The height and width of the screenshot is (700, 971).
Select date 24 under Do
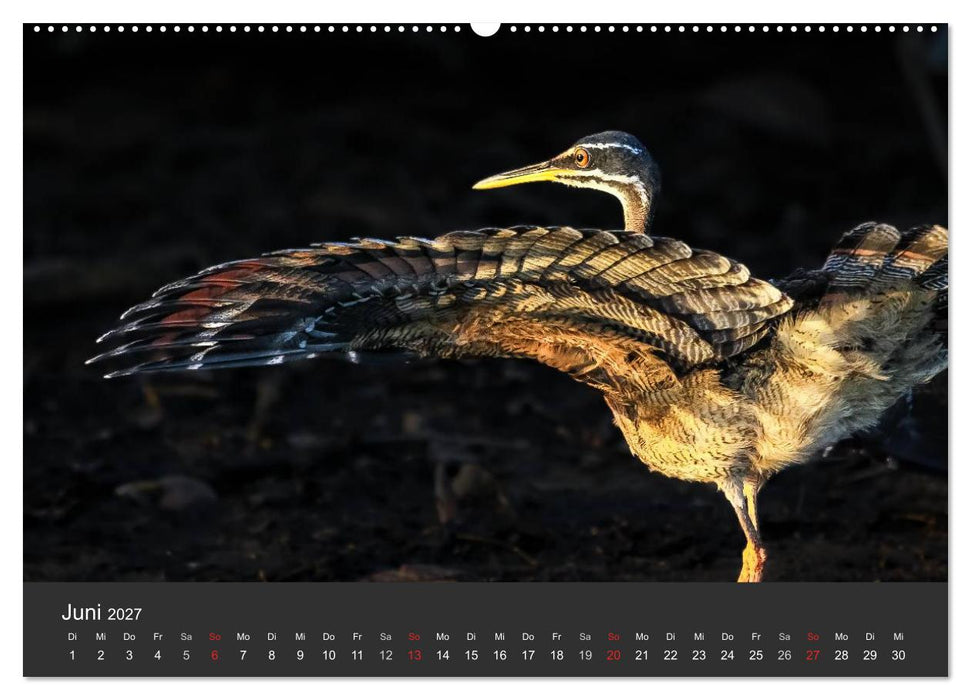tap(728, 655)
